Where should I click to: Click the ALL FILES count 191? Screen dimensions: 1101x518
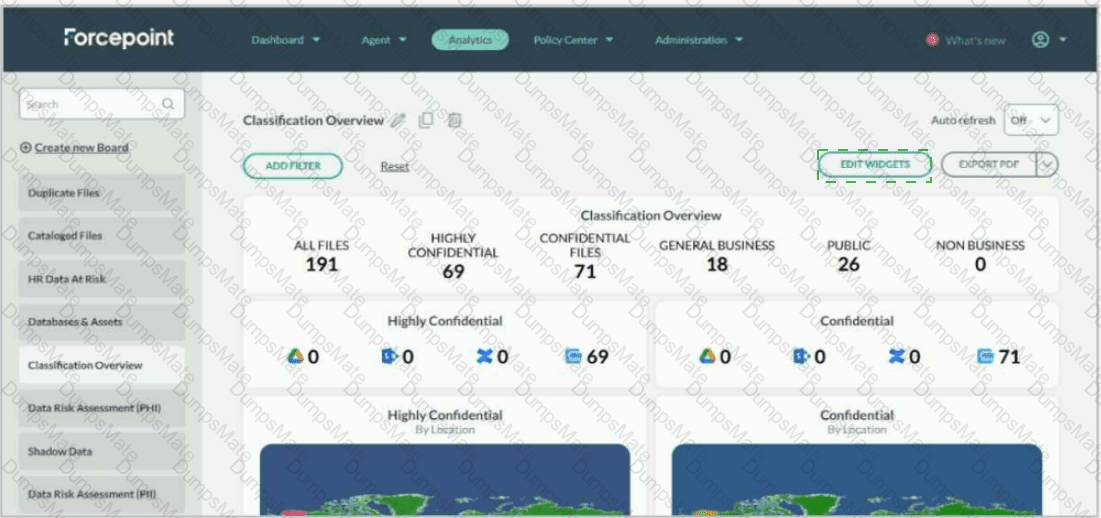pos(322,265)
